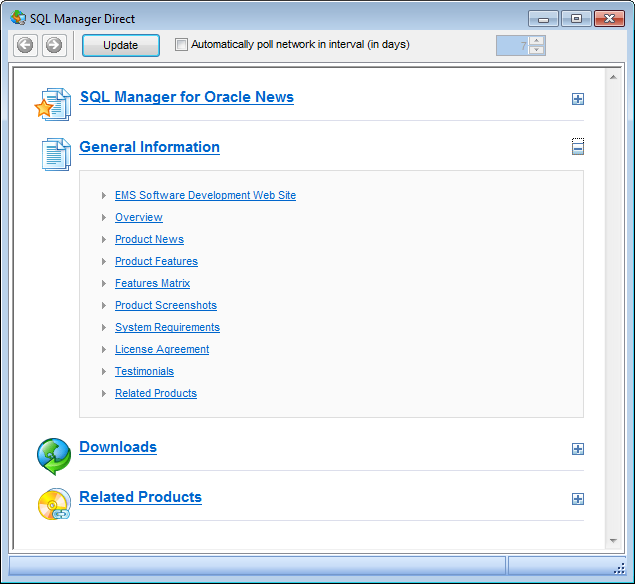The image size is (635, 584).
Task: Open the Testimonials link
Action: tap(144, 371)
